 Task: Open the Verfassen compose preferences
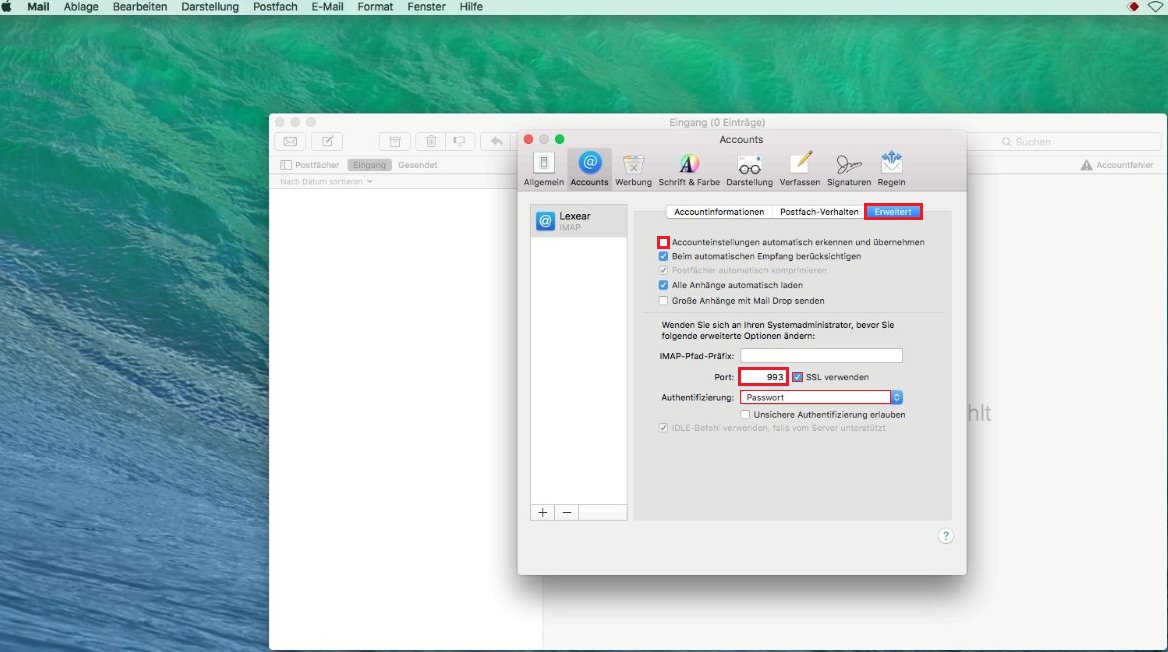click(x=800, y=169)
